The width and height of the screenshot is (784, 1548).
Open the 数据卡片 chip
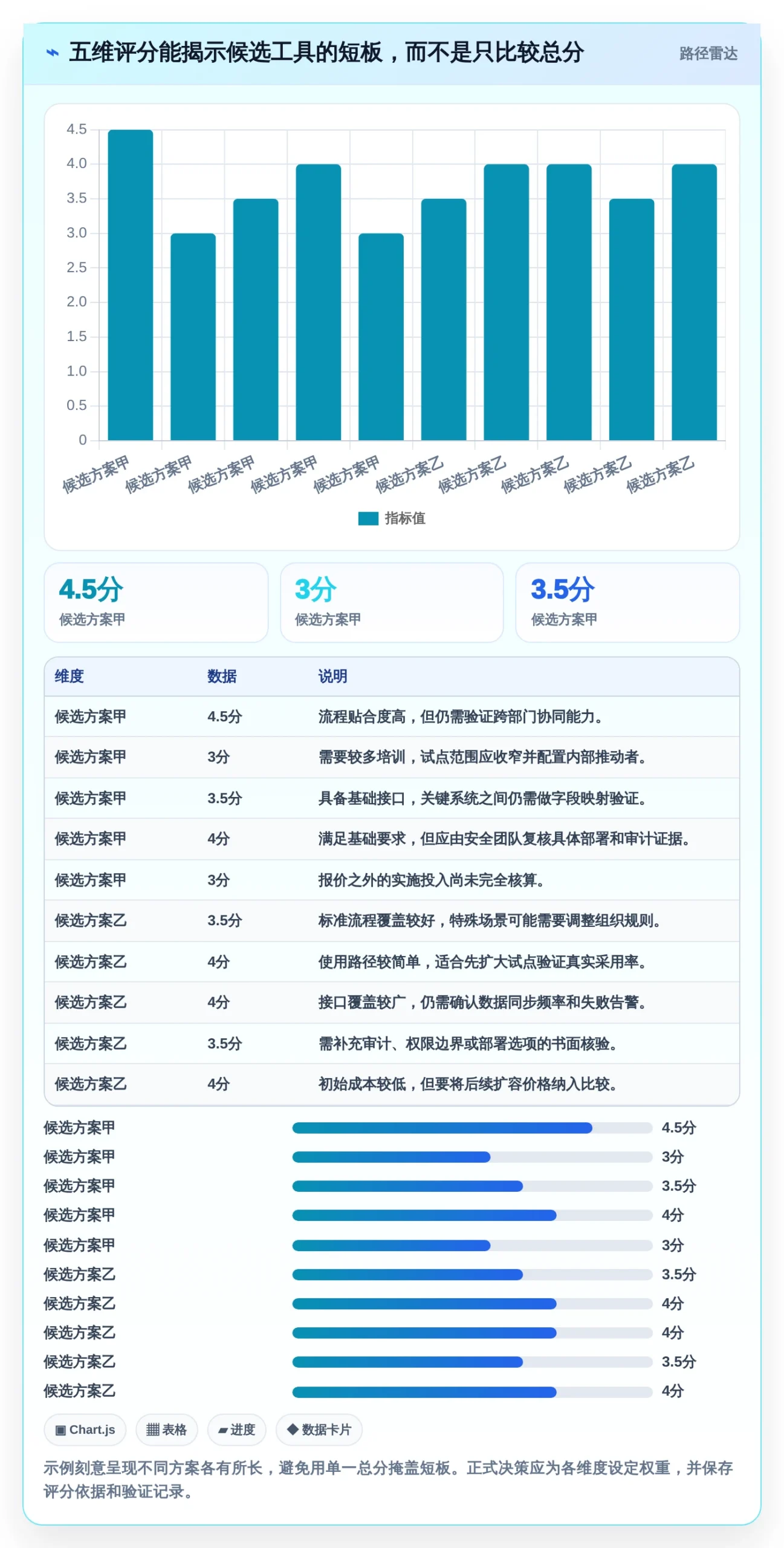pyautogui.click(x=319, y=1429)
